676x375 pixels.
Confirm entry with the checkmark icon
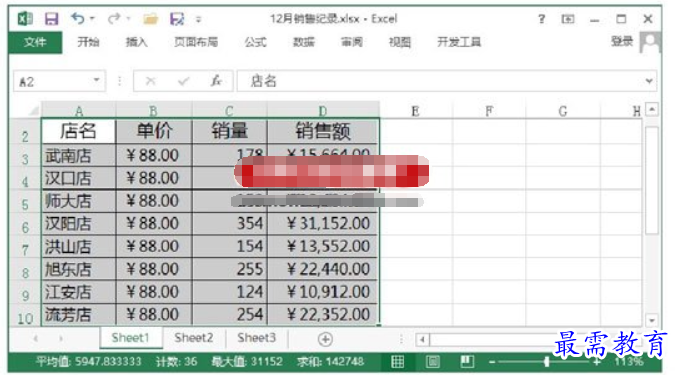coord(184,81)
